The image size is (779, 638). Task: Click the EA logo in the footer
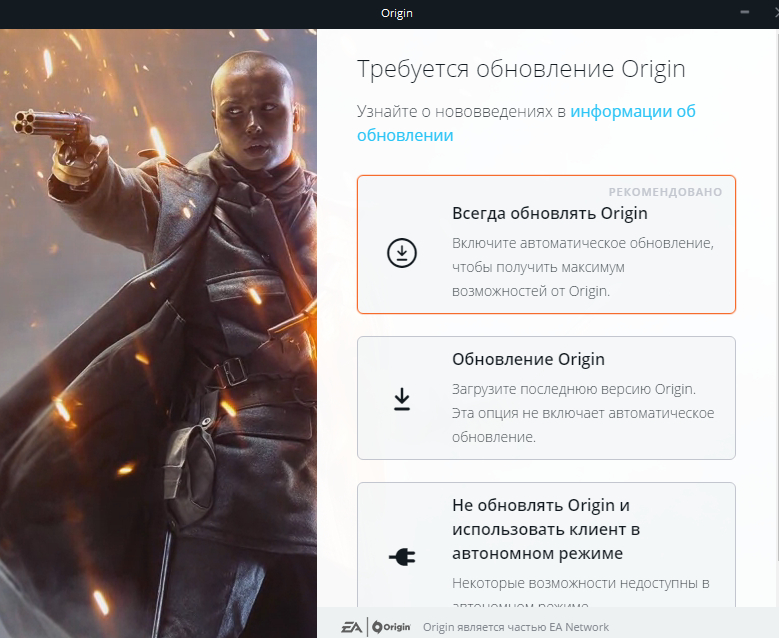[352, 627]
